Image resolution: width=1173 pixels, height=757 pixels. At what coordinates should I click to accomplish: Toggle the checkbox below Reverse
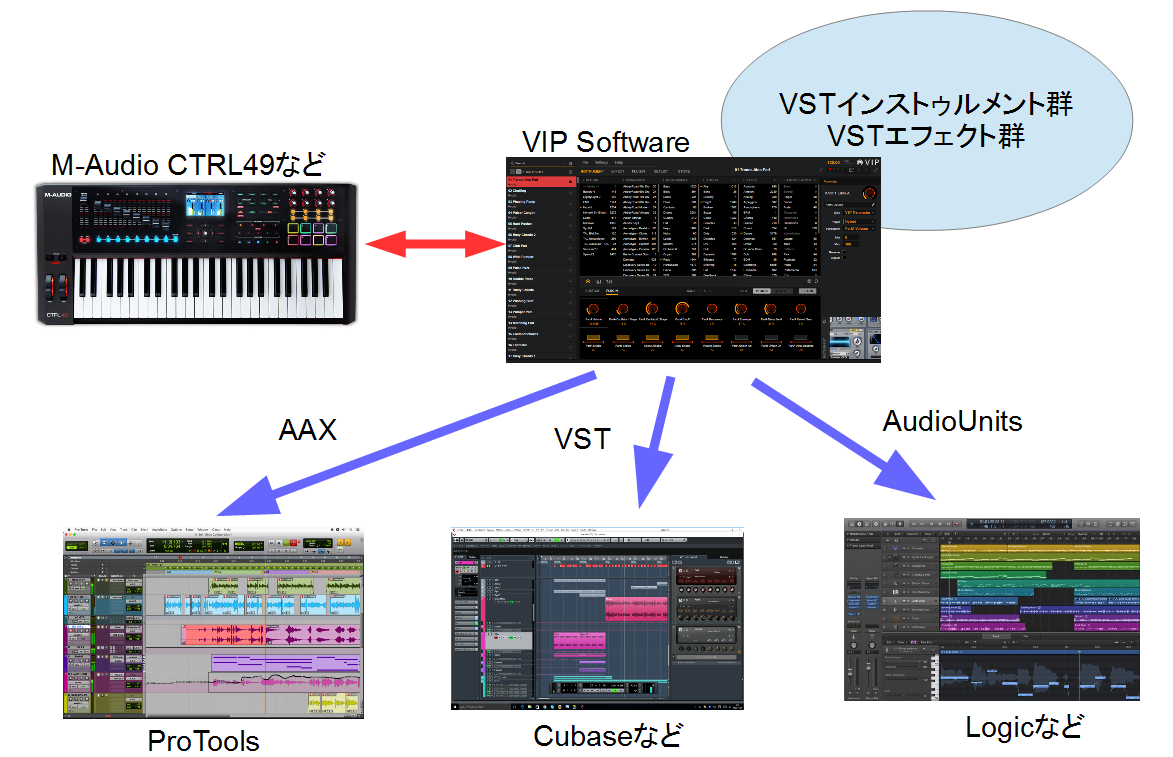pos(844,257)
